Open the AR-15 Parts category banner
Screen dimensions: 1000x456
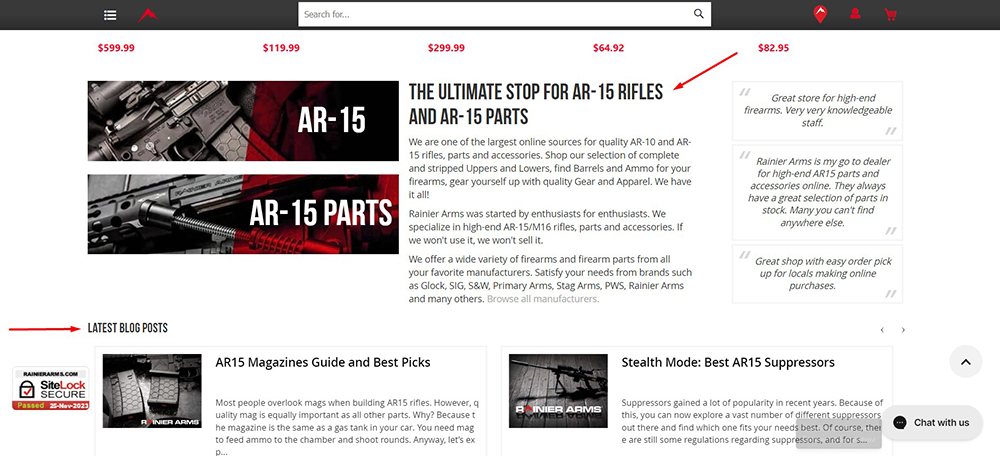[x=243, y=214]
